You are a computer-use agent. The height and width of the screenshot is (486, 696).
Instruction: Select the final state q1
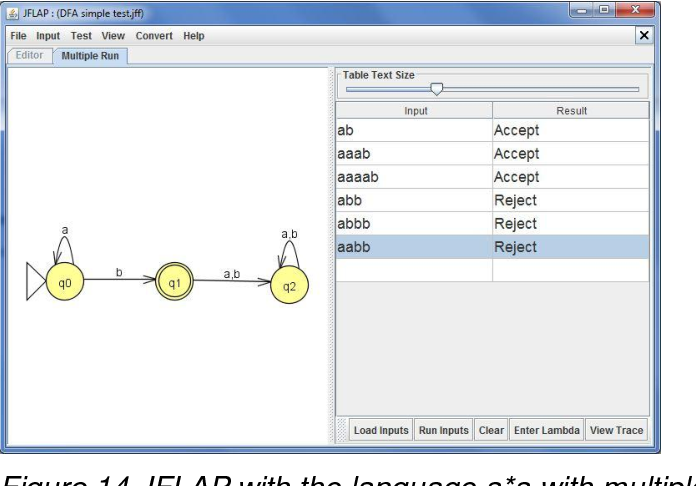click(x=172, y=283)
